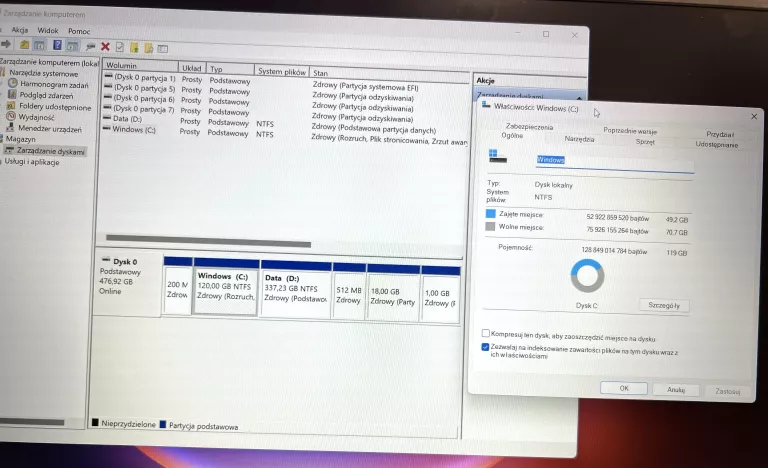Screen dimensions: 768x468
Task: Click the gray Wolne miejsce color swatch
Action: (x=490, y=226)
